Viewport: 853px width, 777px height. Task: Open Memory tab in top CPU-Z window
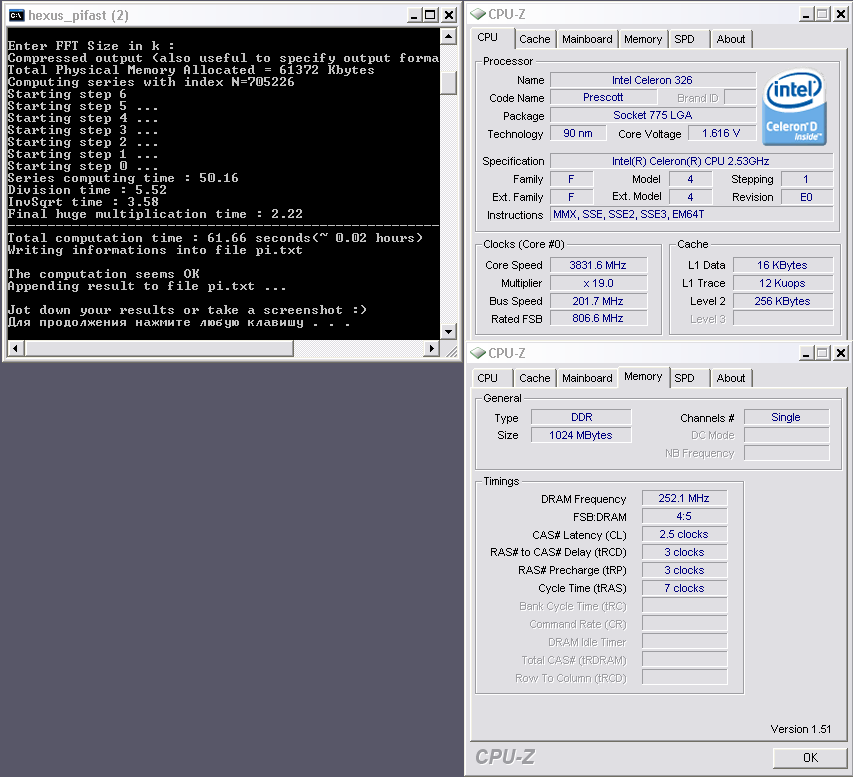(642, 39)
